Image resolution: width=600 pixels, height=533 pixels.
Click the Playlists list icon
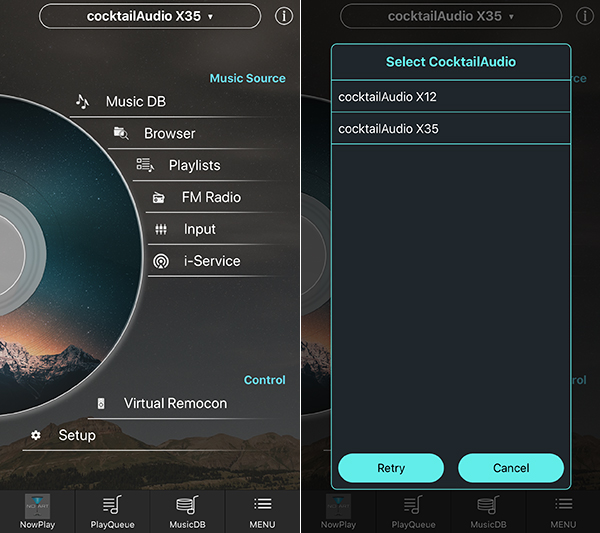tap(145, 165)
